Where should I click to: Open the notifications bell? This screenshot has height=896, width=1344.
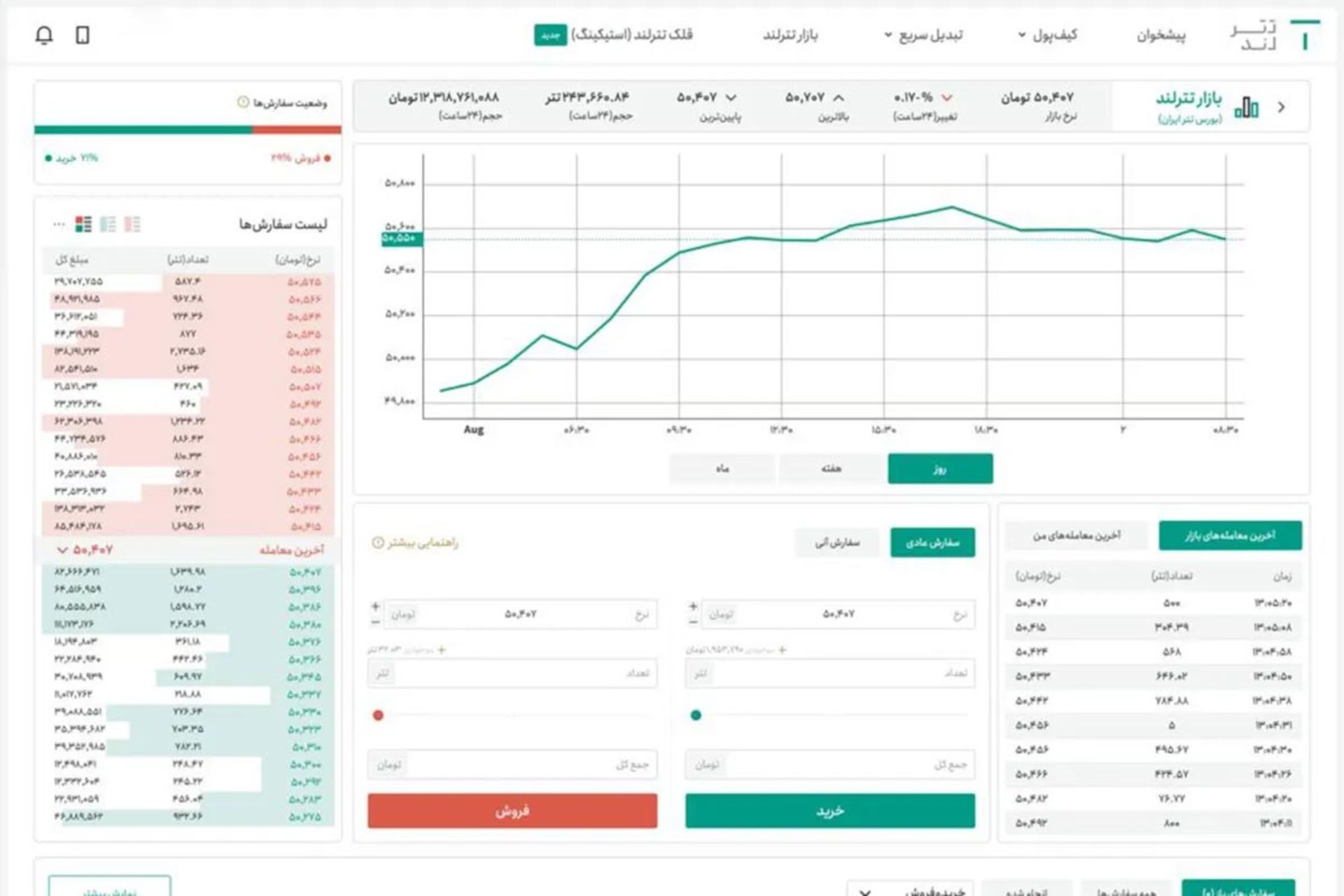[44, 35]
